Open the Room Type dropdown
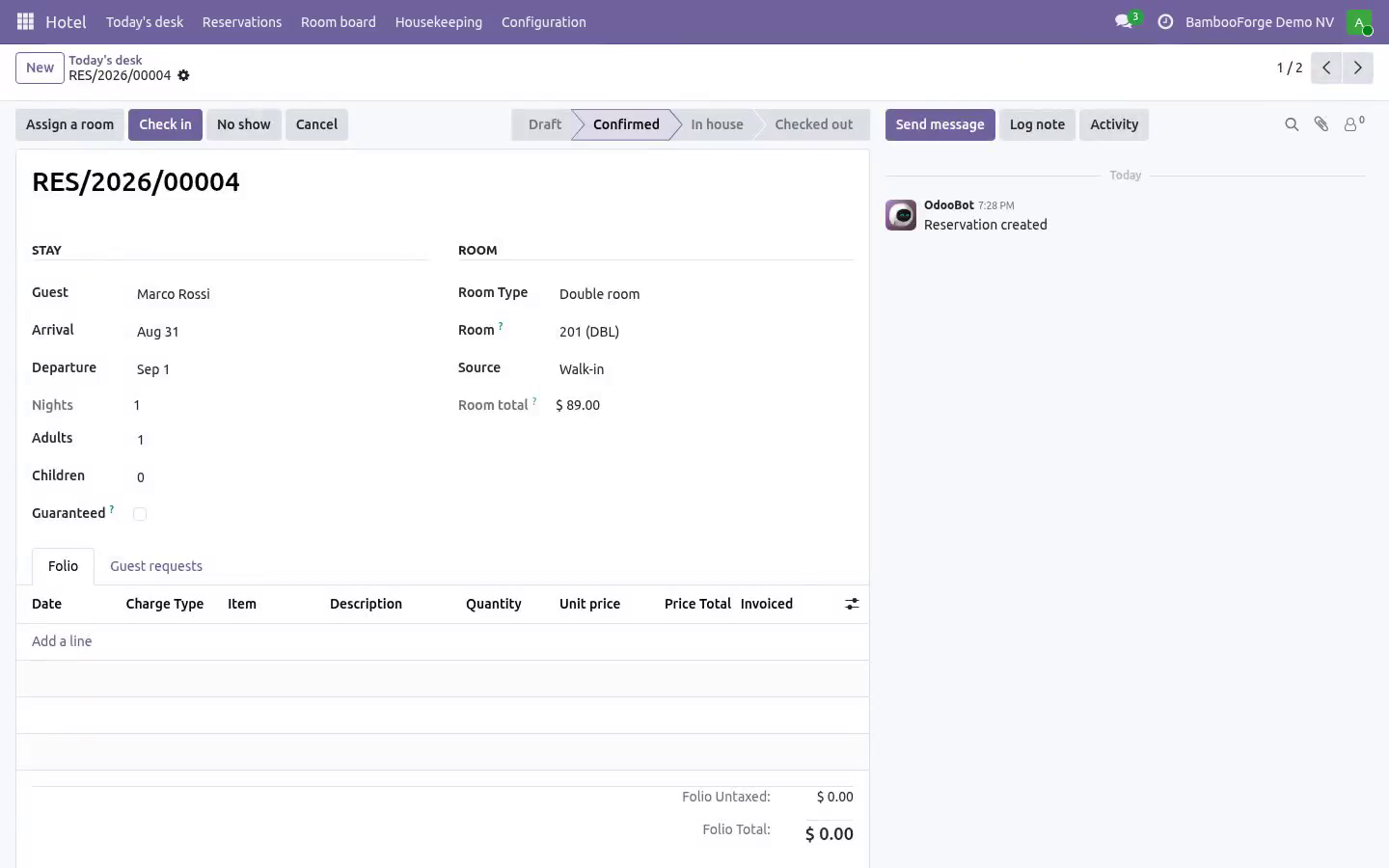This screenshot has width=1389, height=868. [x=705, y=294]
